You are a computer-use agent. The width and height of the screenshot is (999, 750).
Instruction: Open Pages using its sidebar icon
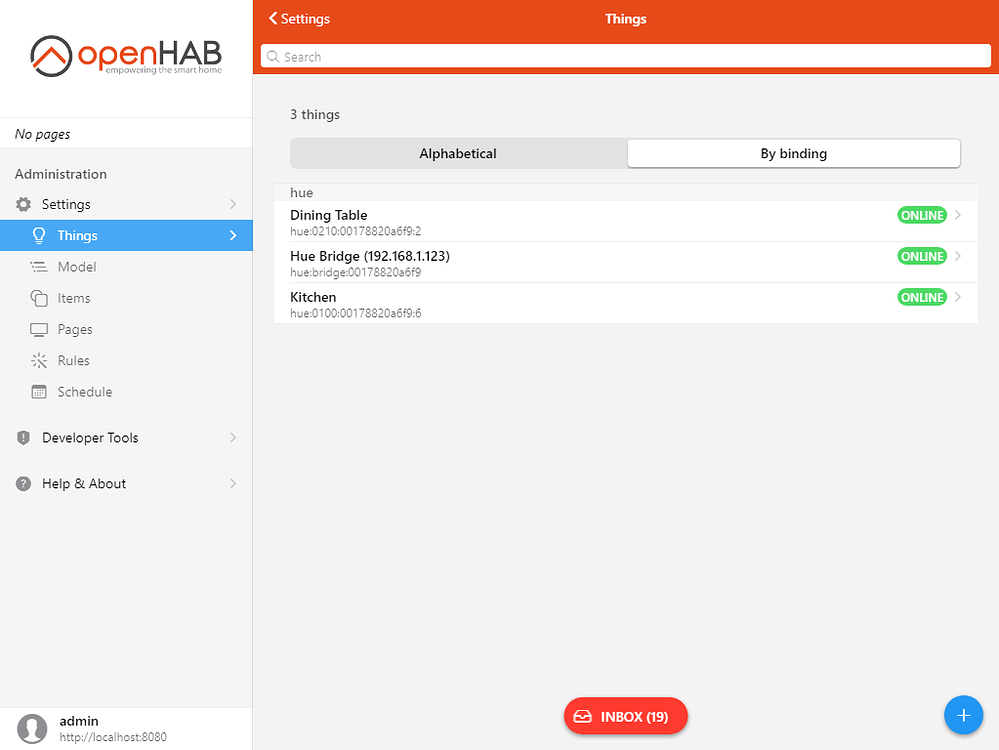coord(40,329)
